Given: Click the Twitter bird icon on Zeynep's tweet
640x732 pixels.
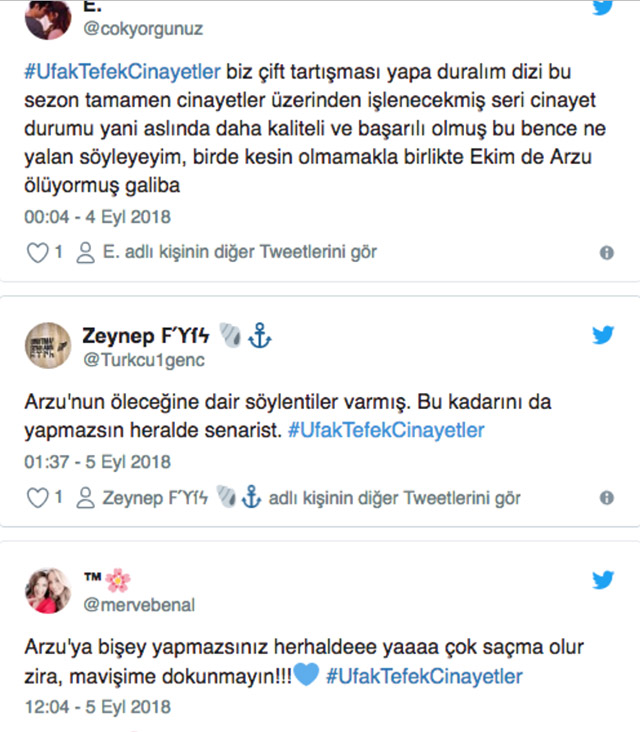Looking at the screenshot, I should [x=603, y=335].
